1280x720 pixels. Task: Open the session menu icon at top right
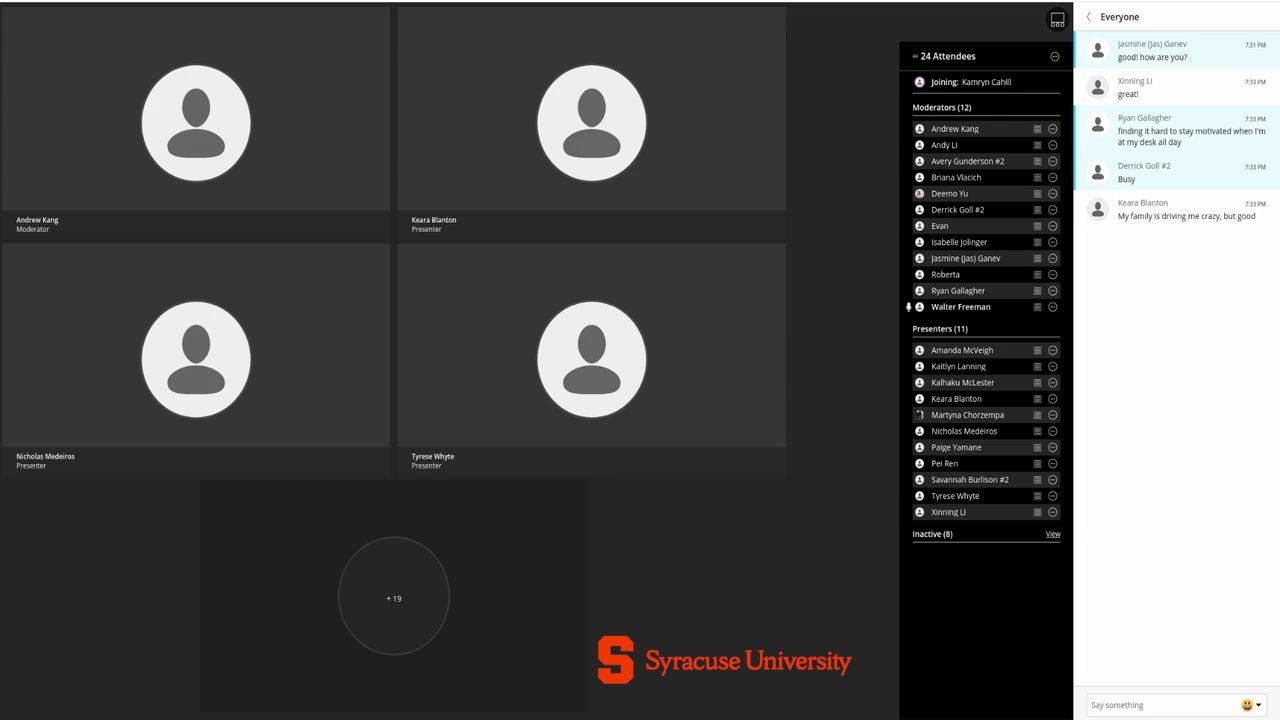[1057, 19]
